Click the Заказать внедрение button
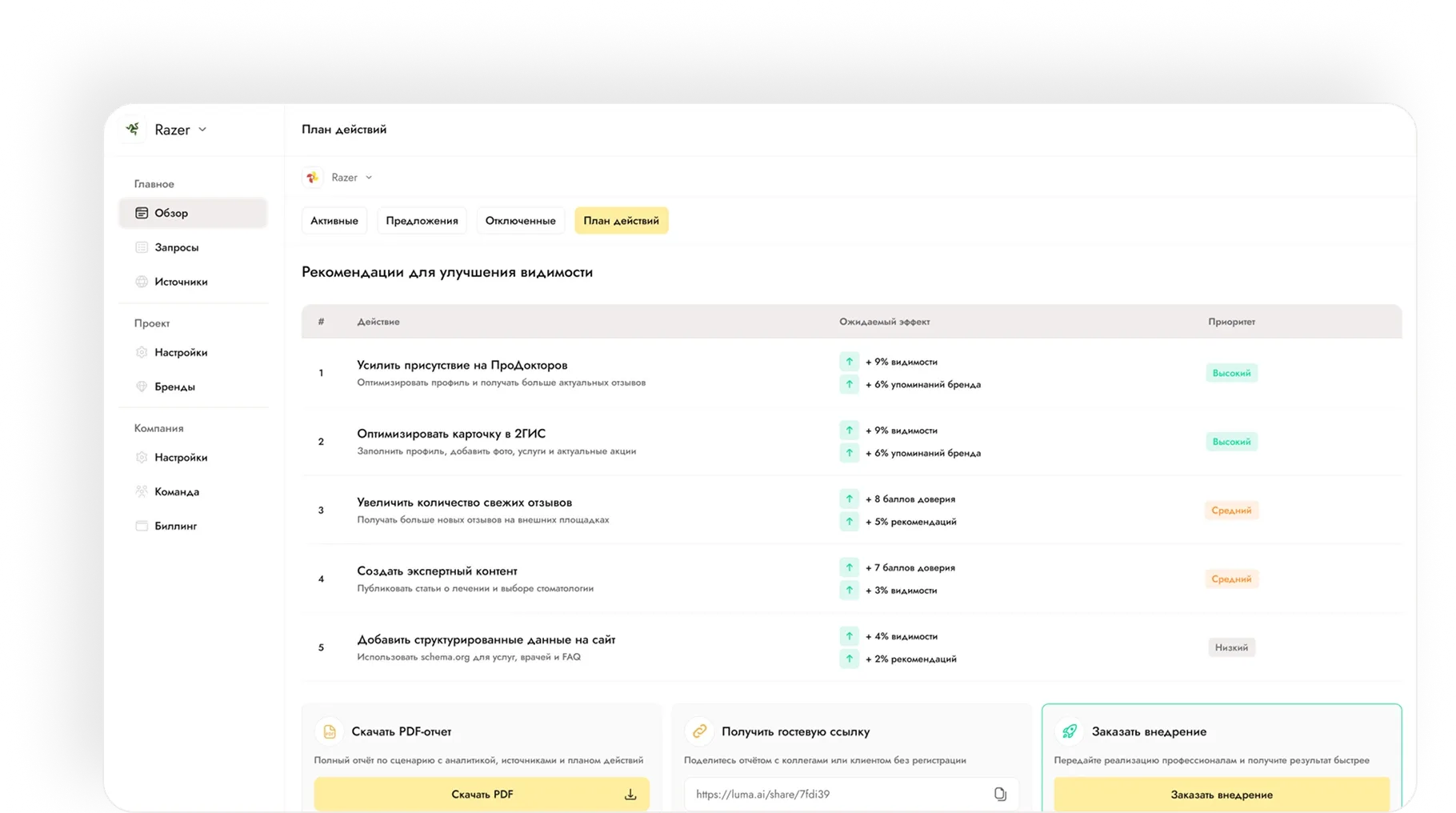Image resolution: width=1456 pixels, height=813 pixels. pos(1222,795)
